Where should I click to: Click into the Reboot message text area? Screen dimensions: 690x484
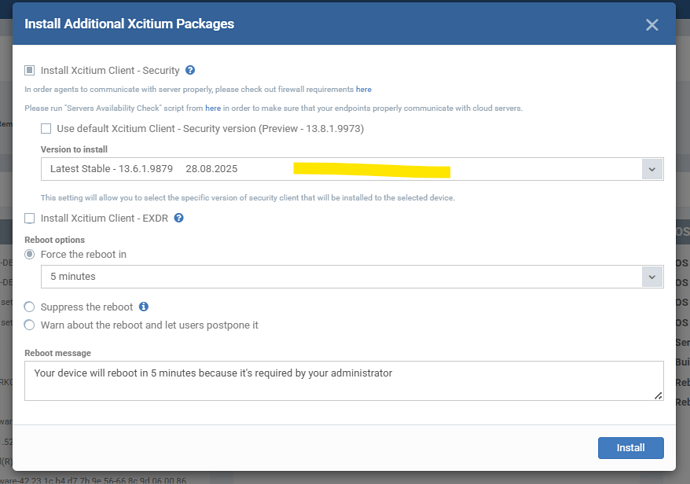pyautogui.click(x=344, y=381)
